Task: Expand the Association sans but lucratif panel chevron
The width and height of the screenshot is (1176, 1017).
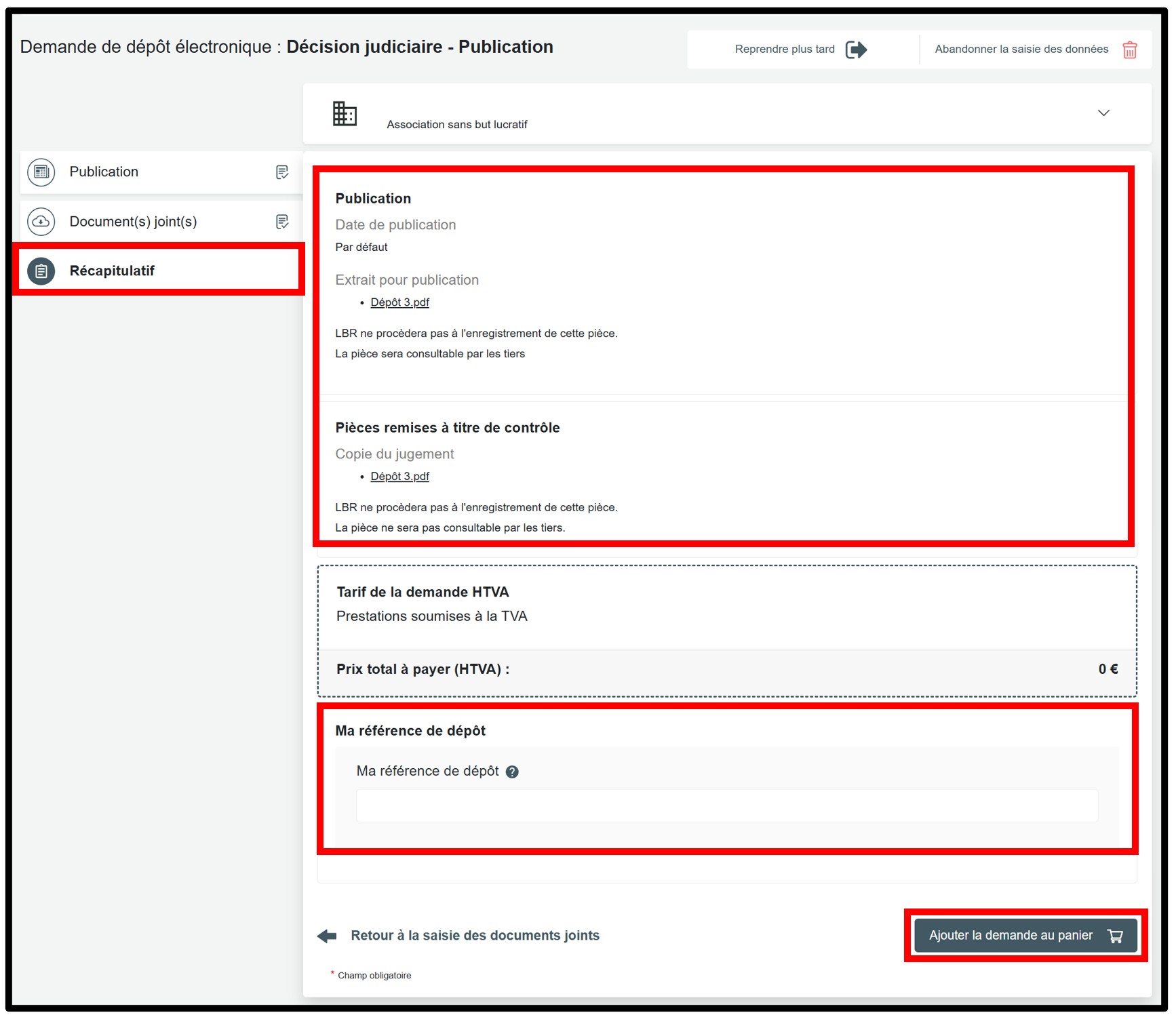Action: (1103, 113)
